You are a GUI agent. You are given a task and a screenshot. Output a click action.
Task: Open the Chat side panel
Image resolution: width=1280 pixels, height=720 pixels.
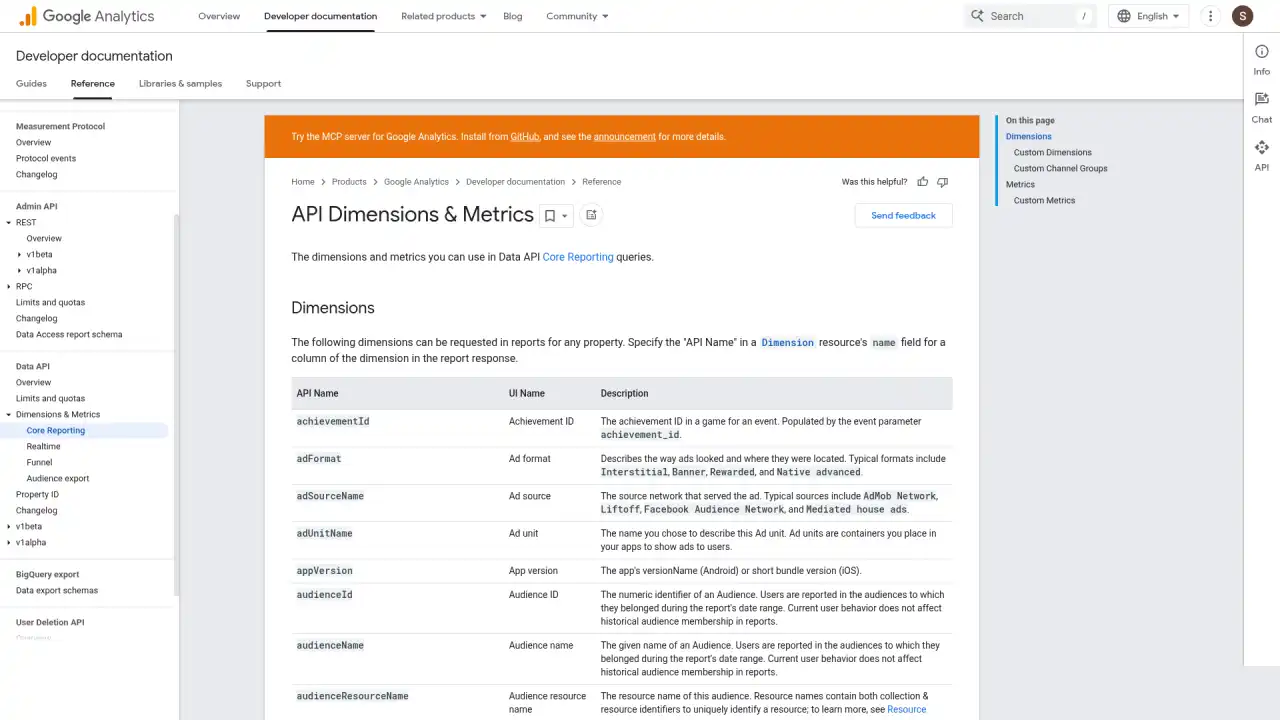pos(1261,107)
